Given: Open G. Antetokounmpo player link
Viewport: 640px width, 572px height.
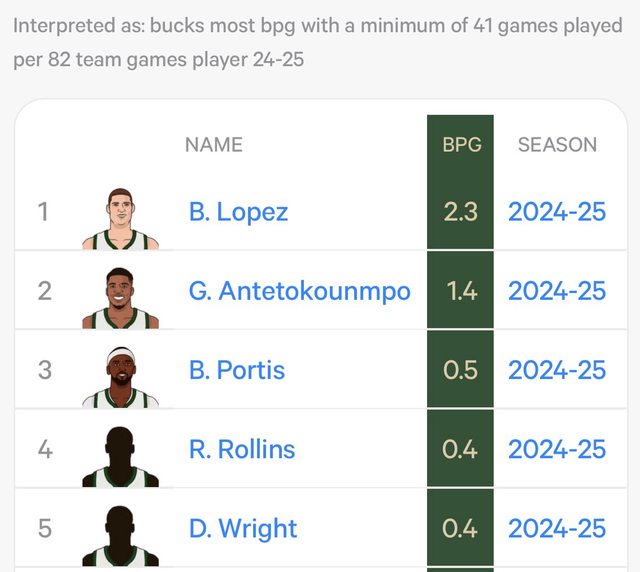Looking at the screenshot, I should 299,291.
